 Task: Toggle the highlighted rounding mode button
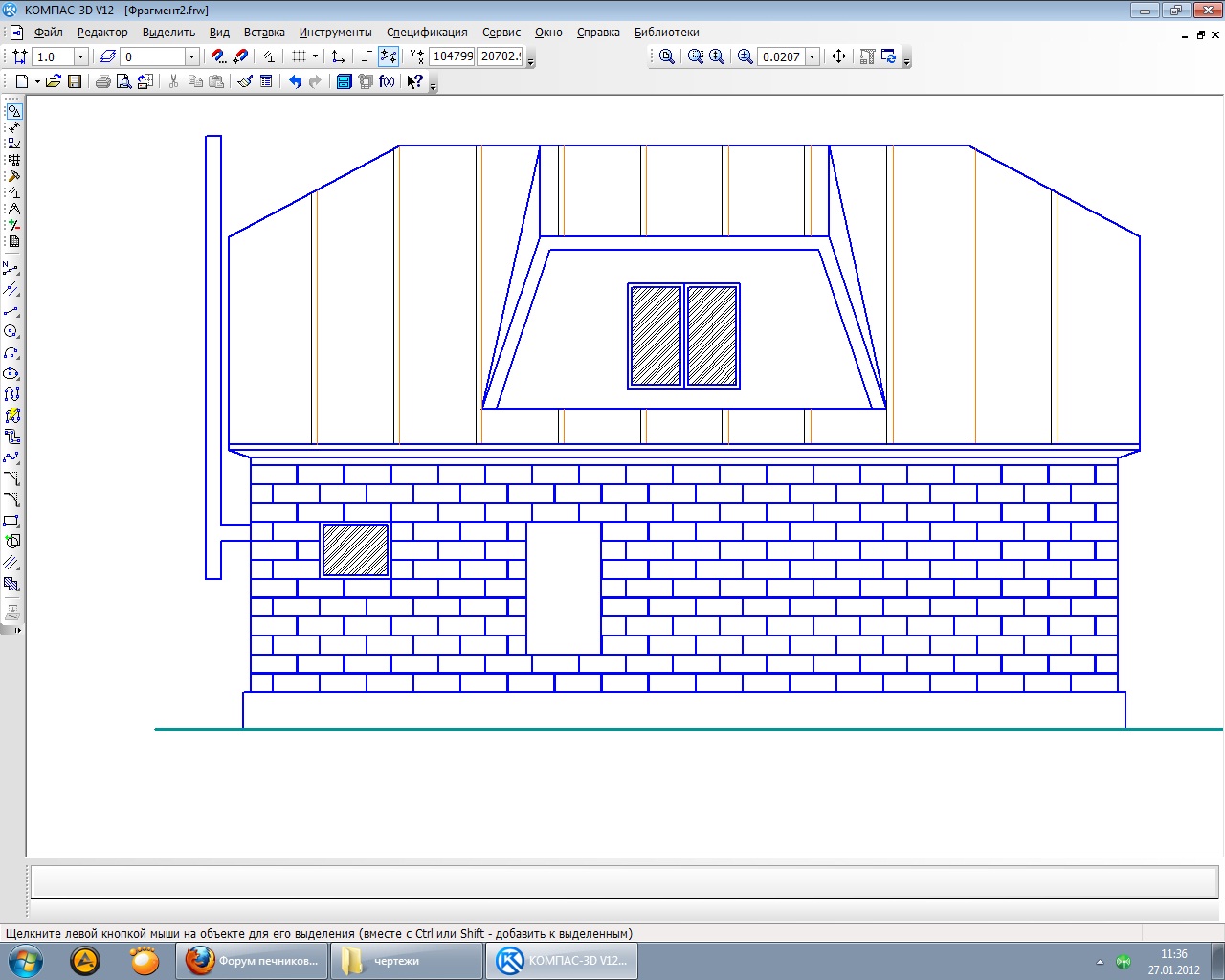click(388, 56)
